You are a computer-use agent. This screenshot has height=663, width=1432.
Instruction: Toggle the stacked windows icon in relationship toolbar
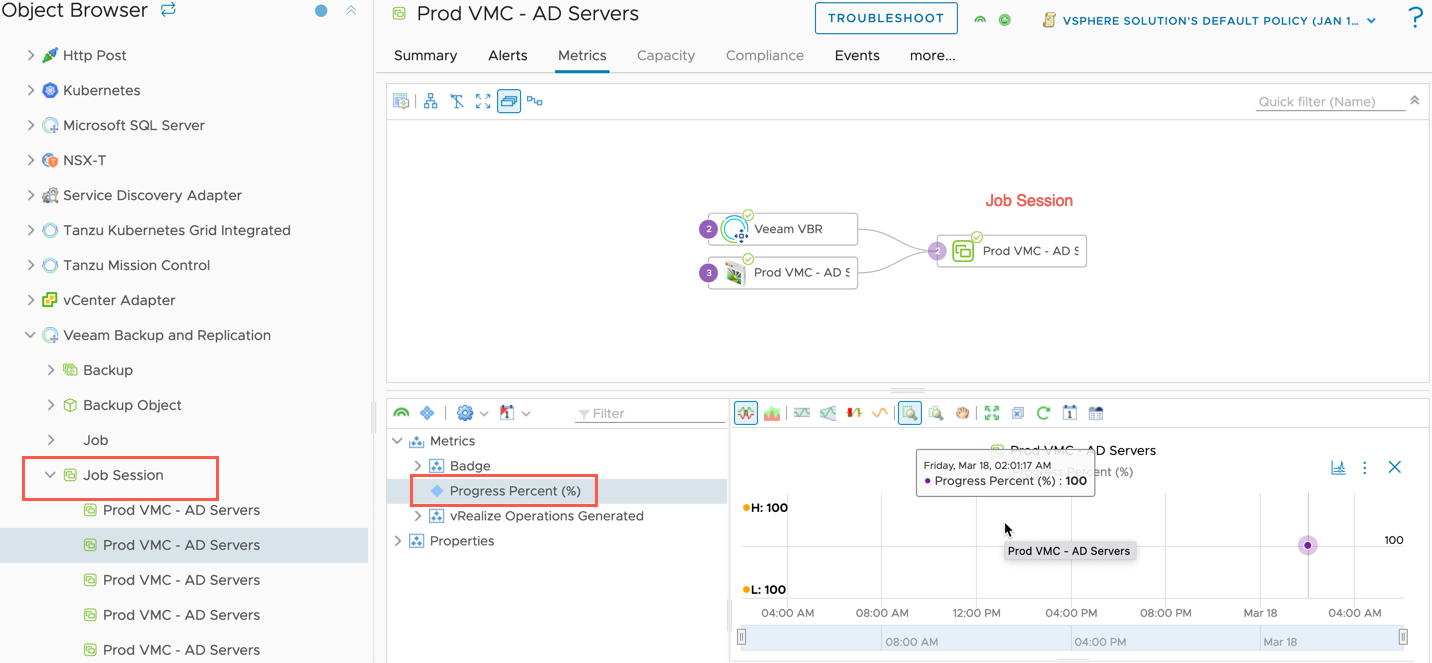509,101
